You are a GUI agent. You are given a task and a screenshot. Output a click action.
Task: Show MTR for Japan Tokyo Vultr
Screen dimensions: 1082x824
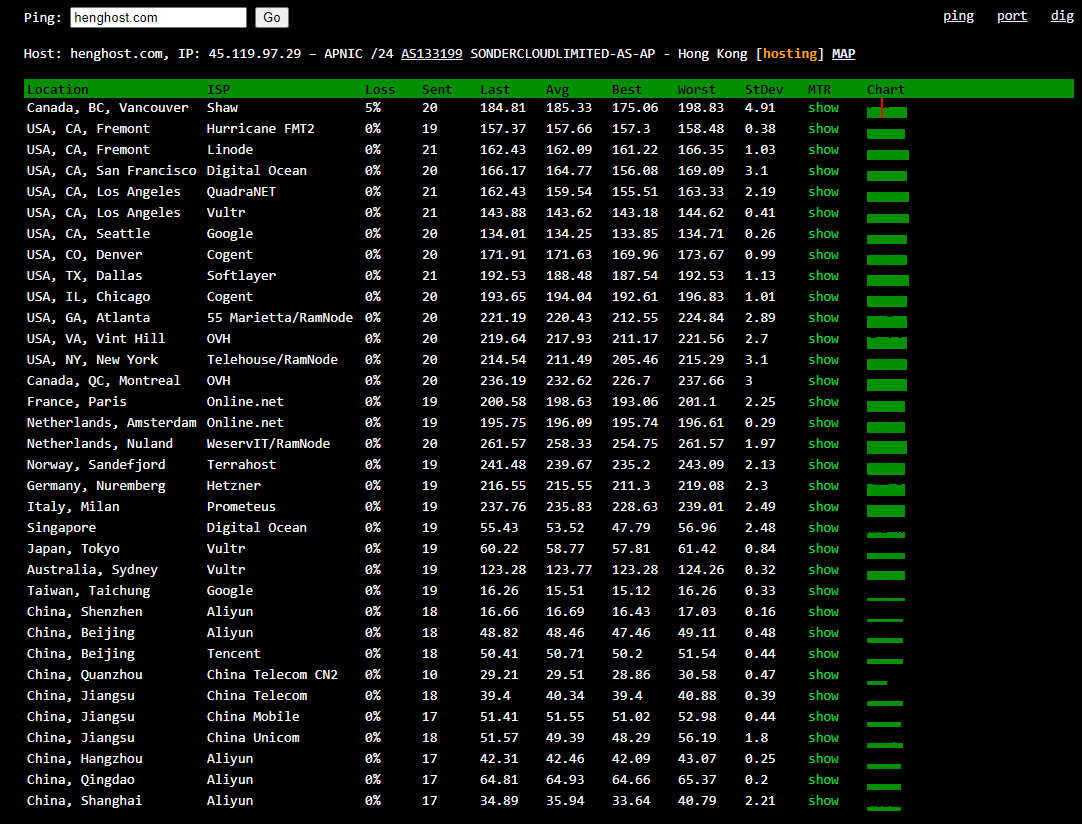[823, 549]
